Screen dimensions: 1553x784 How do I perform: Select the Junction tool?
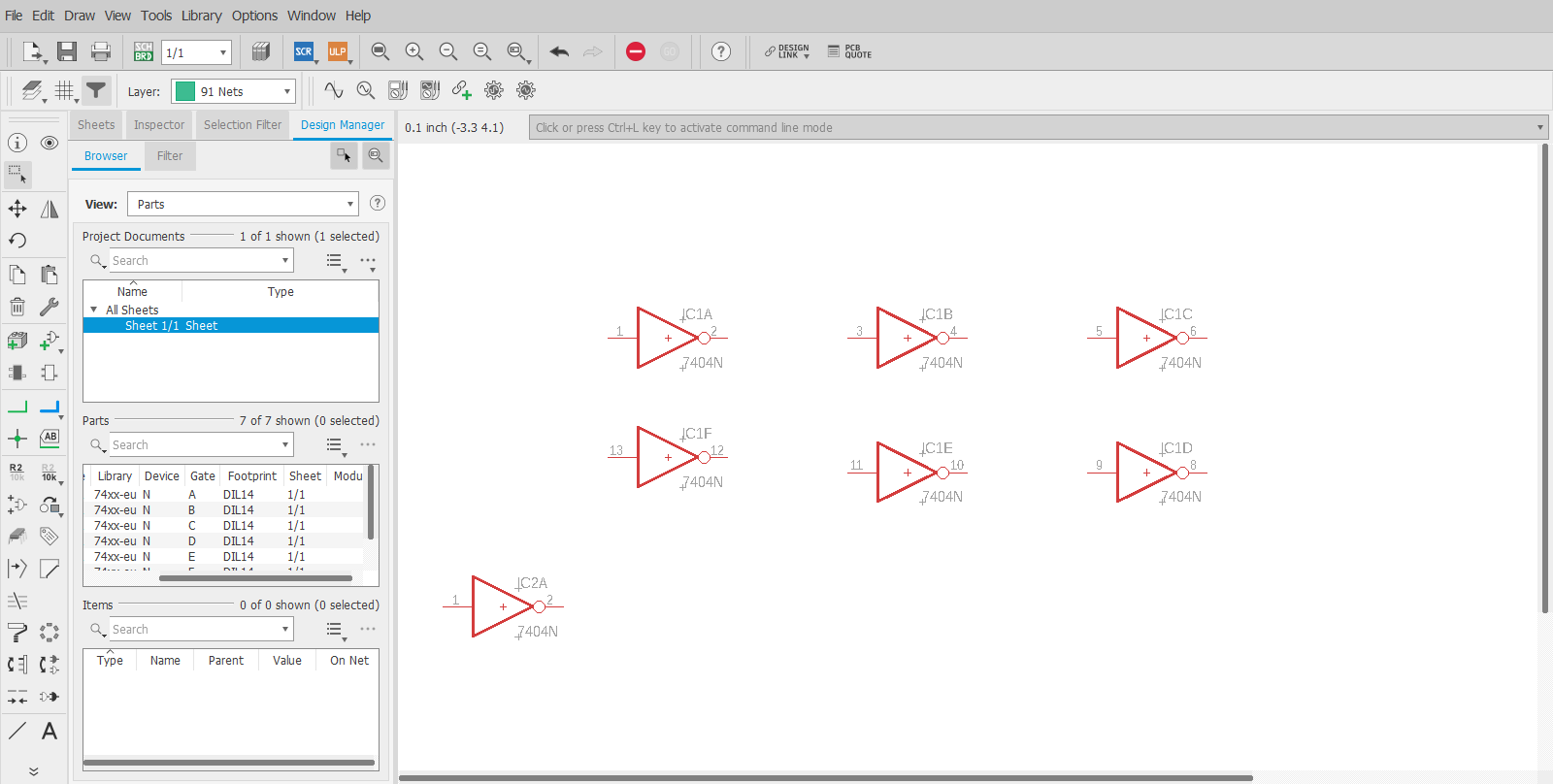pyautogui.click(x=17, y=439)
